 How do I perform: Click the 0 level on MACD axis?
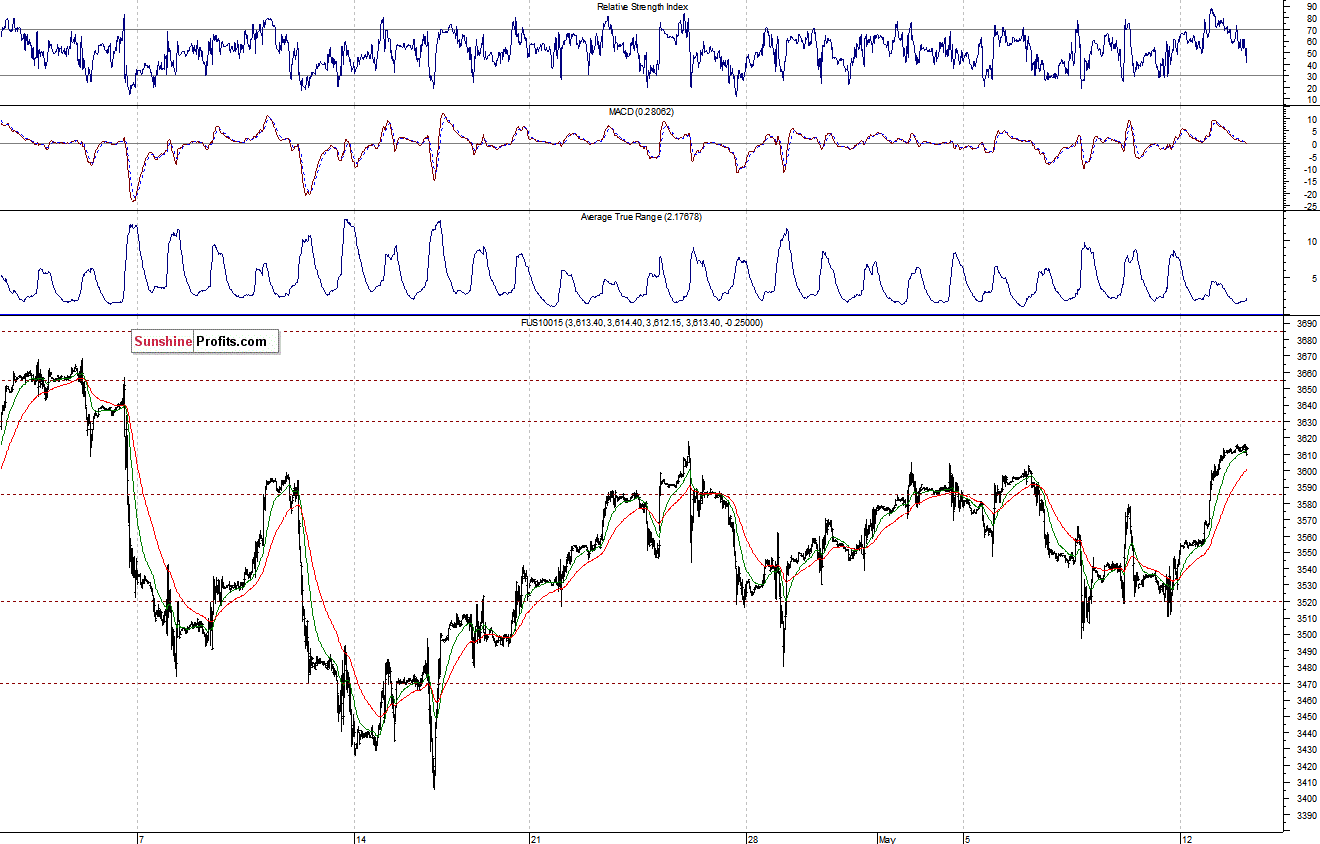click(1313, 144)
